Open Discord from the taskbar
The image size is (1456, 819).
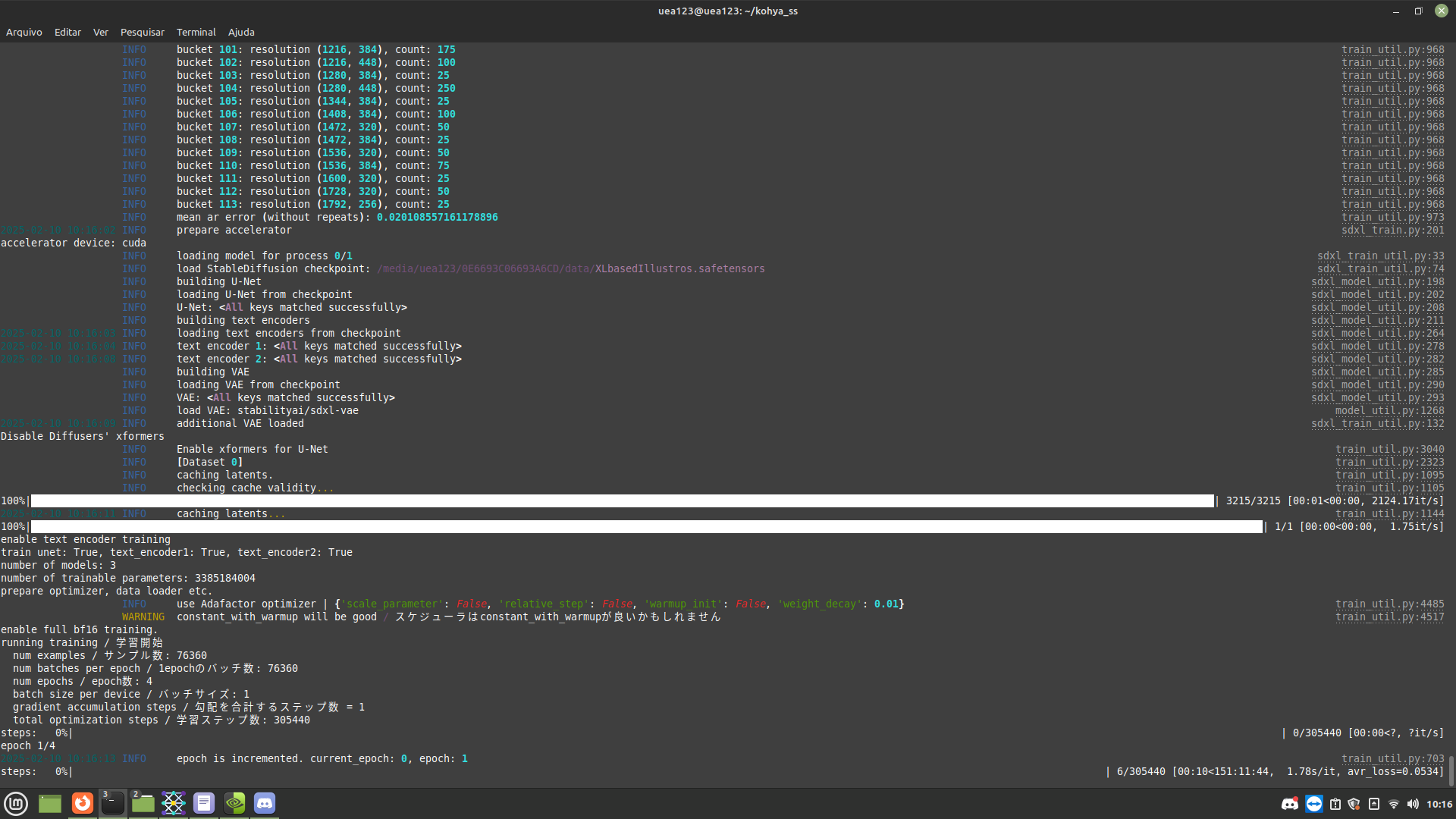(x=265, y=803)
